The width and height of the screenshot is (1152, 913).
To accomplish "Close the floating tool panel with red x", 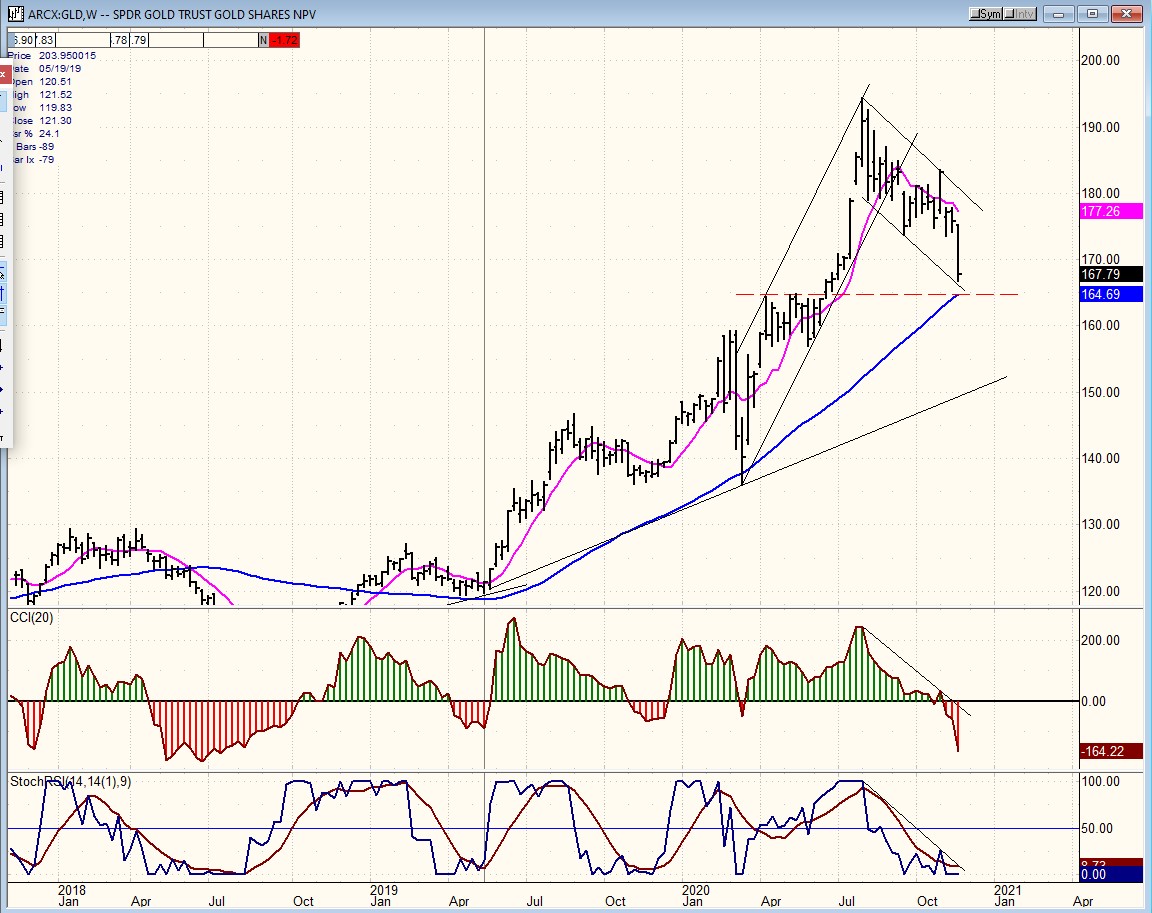I will coord(3,74).
